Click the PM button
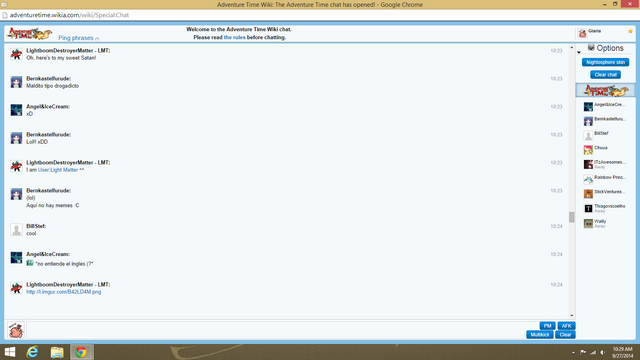This screenshot has width=640, height=360. point(547,326)
